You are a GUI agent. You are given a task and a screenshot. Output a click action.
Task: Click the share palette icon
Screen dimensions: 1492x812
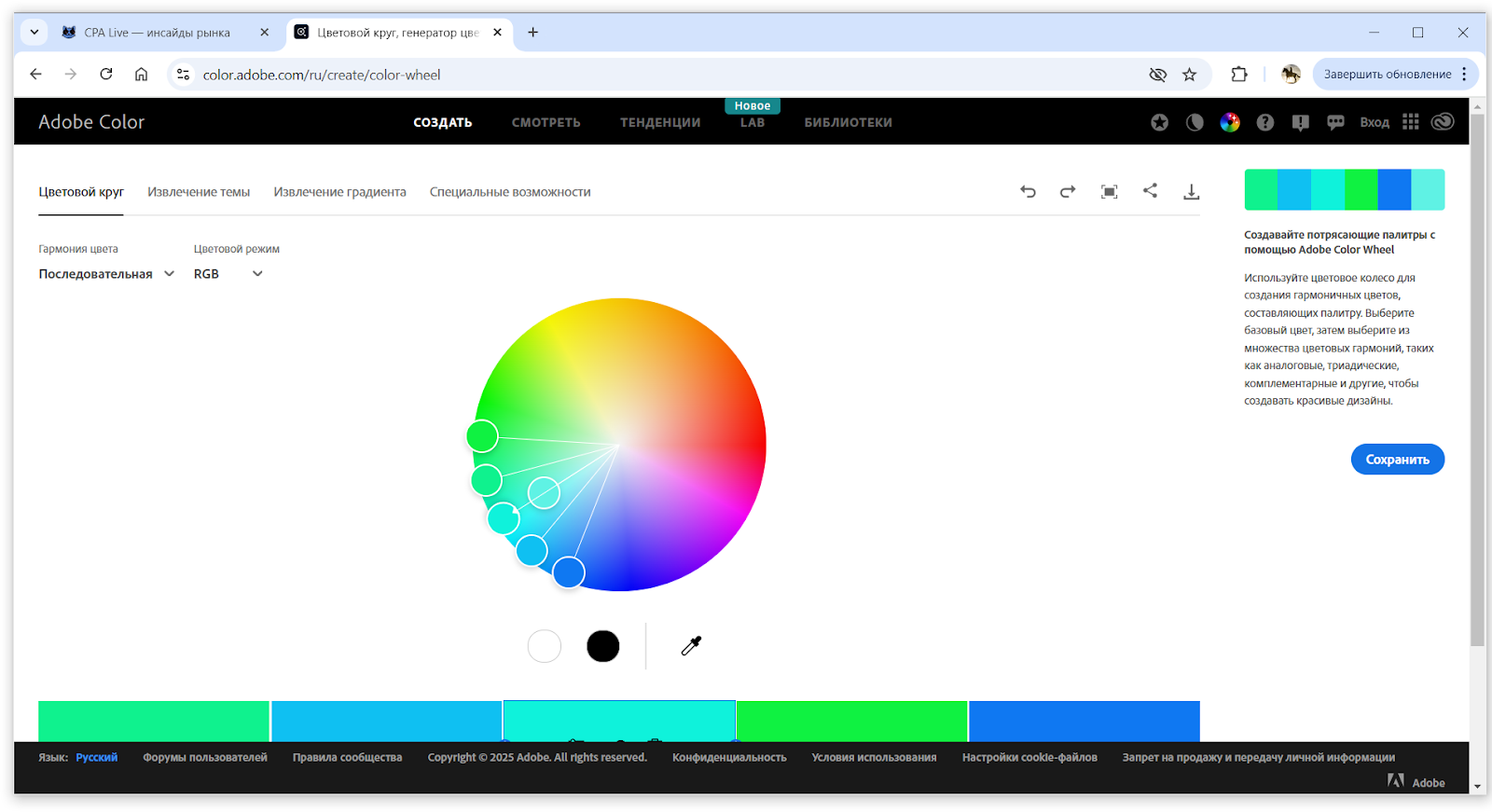click(x=1150, y=190)
